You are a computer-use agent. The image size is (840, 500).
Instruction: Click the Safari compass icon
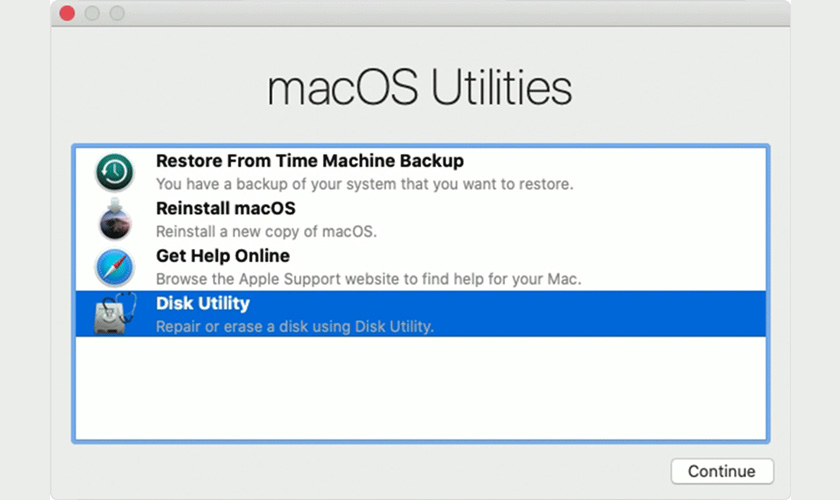point(115,267)
